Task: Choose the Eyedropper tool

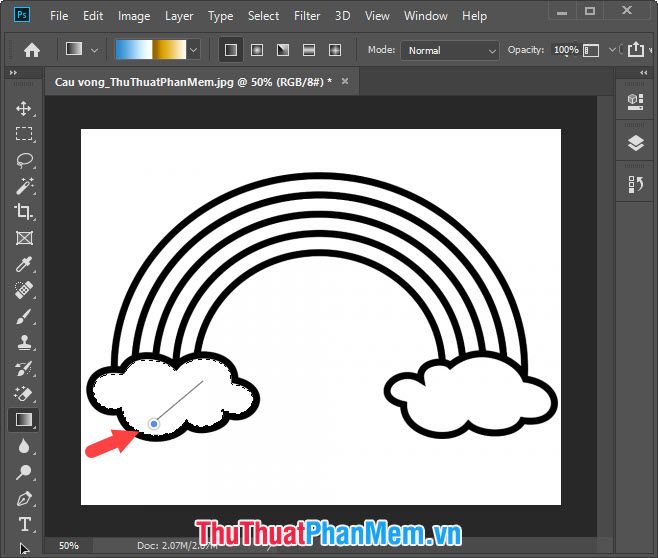Action: [24, 264]
